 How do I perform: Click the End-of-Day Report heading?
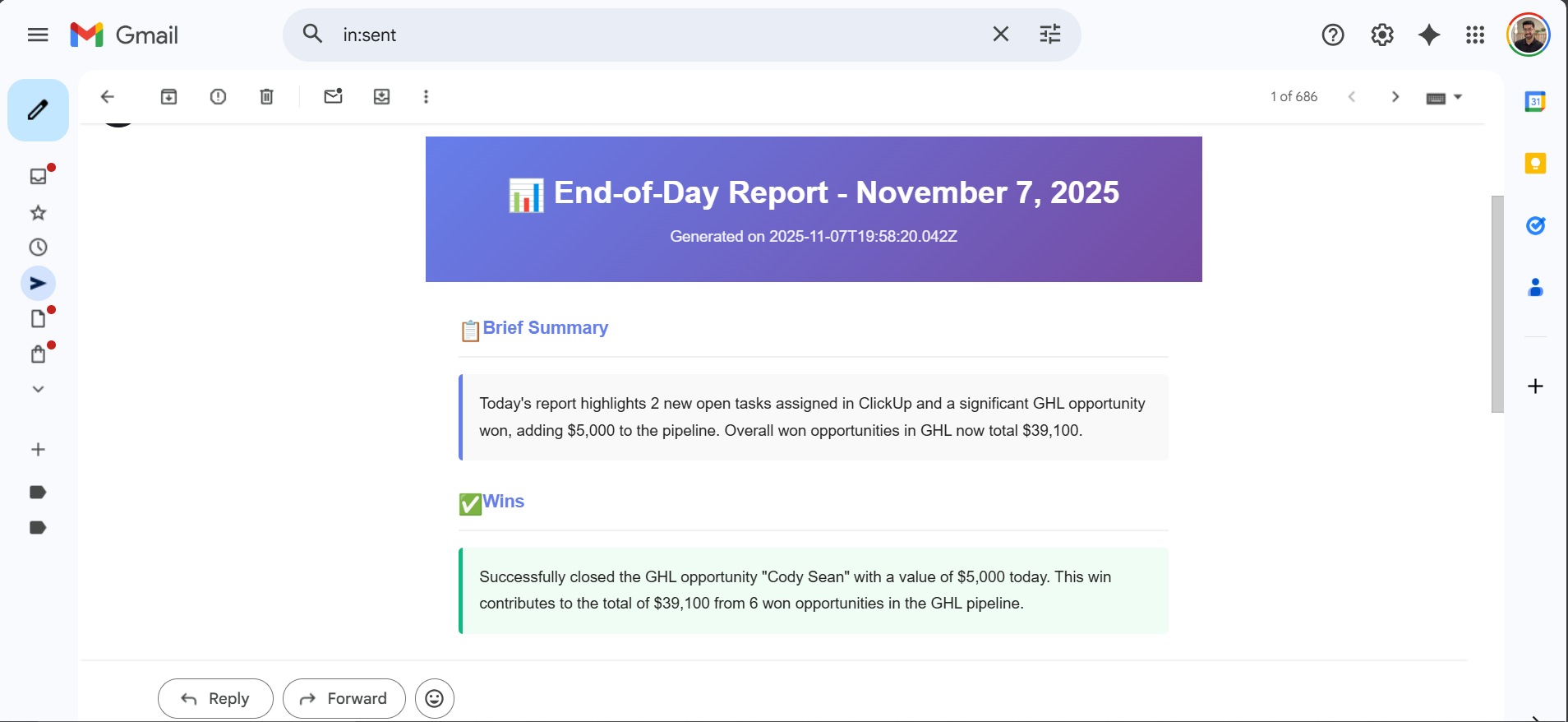[x=814, y=192]
